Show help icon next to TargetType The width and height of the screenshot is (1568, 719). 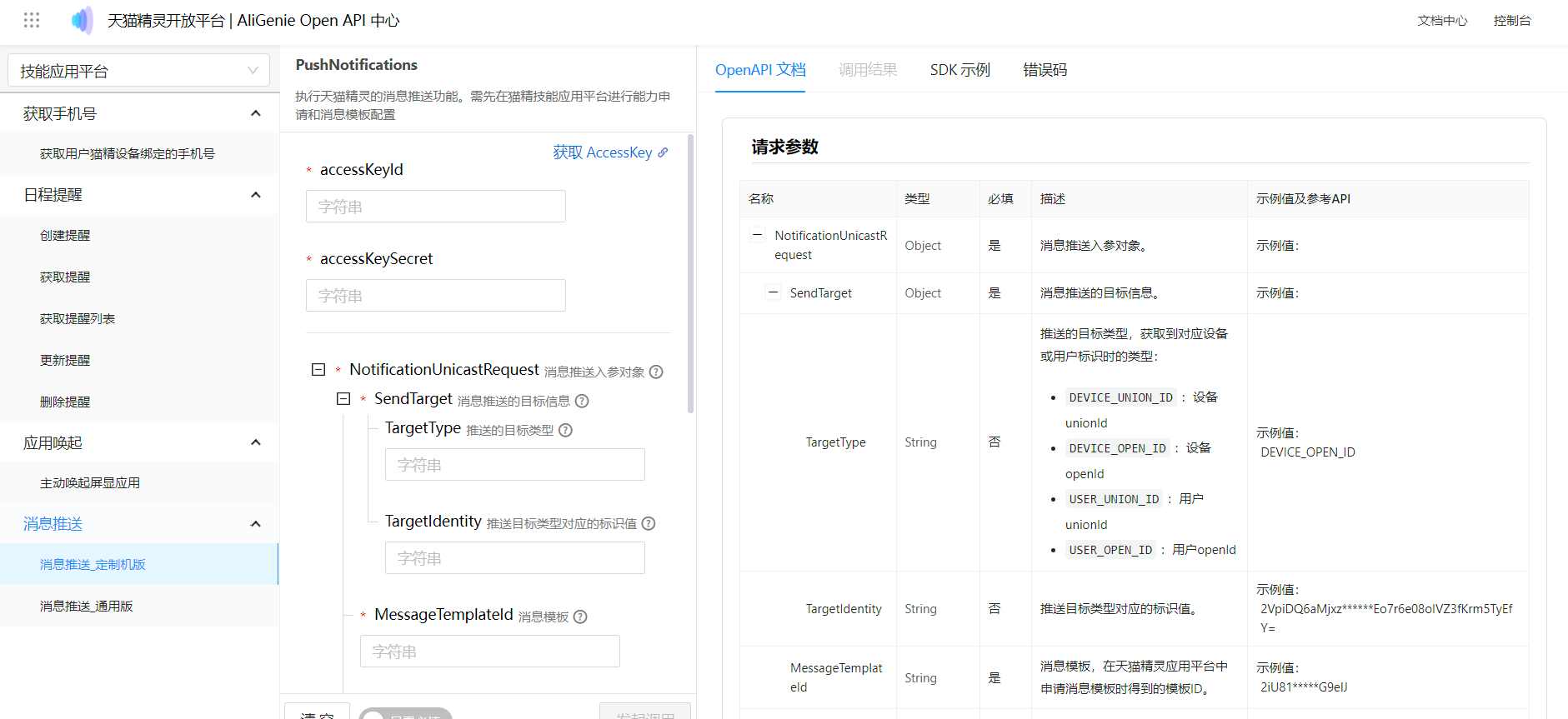coord(565,430)
